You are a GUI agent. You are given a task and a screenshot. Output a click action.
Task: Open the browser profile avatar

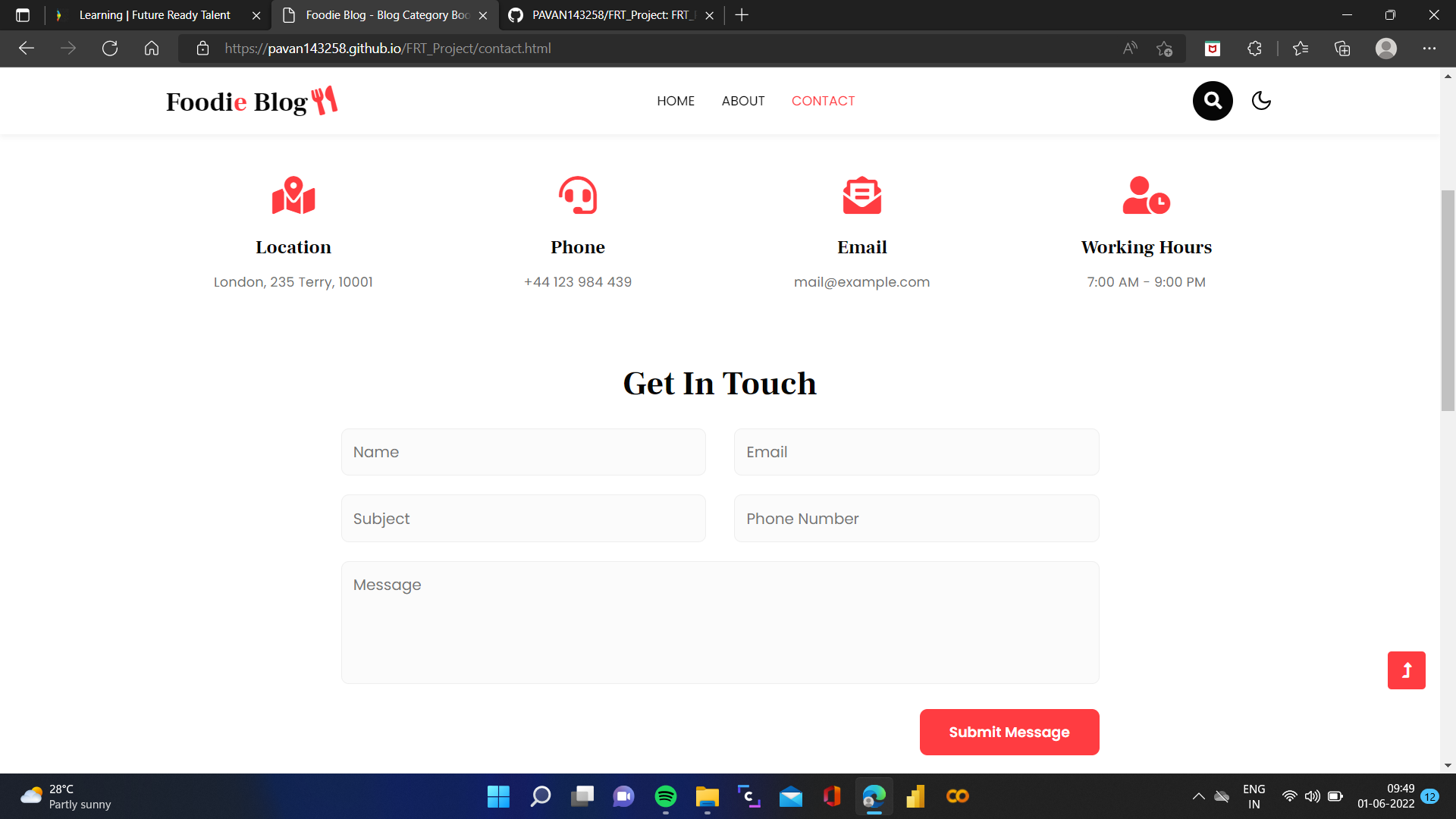pyautogui.click(x=1386, y=49)
